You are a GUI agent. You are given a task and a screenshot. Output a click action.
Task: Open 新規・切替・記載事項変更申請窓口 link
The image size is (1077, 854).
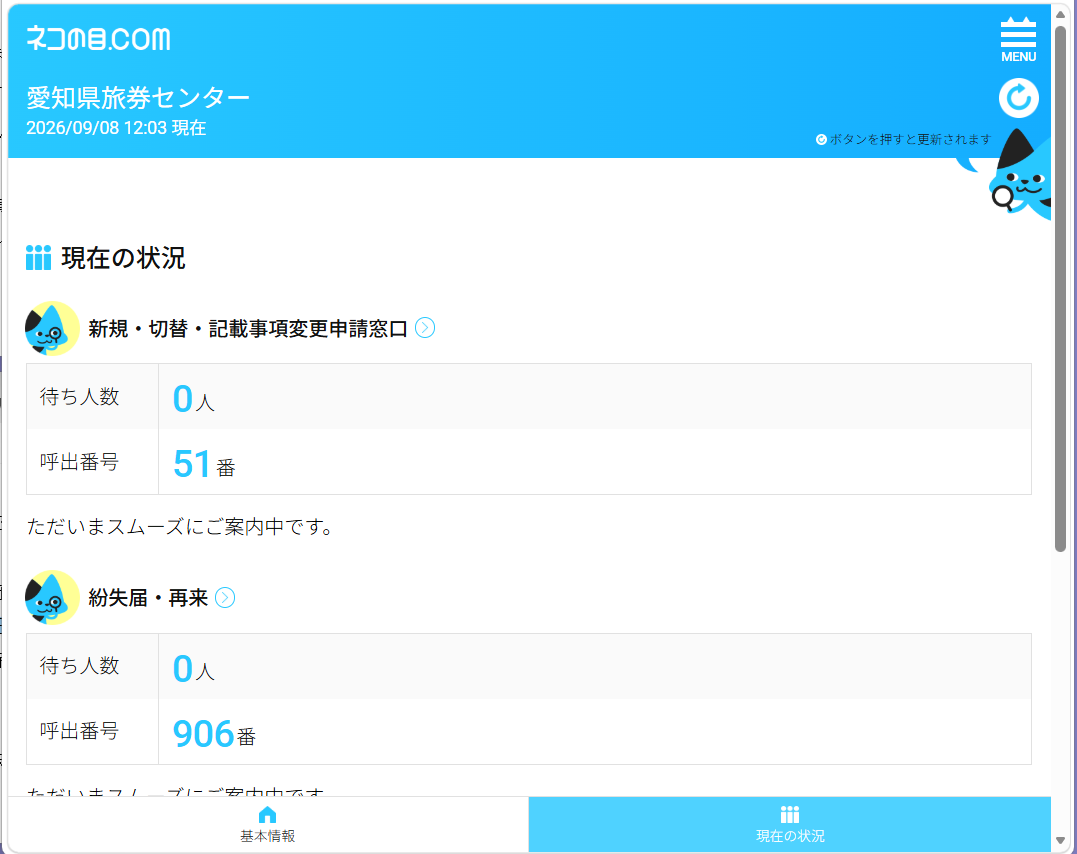coord(248,328)
